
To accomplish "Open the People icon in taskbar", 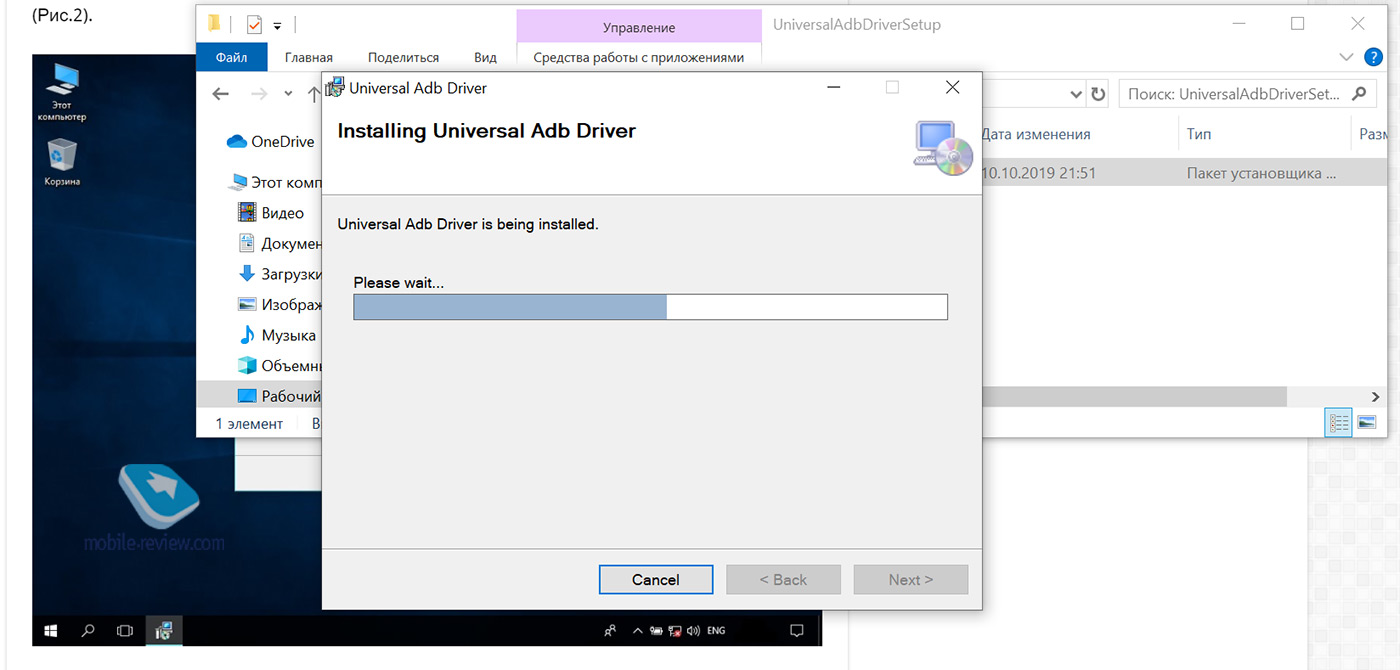I will coord(610,631).
